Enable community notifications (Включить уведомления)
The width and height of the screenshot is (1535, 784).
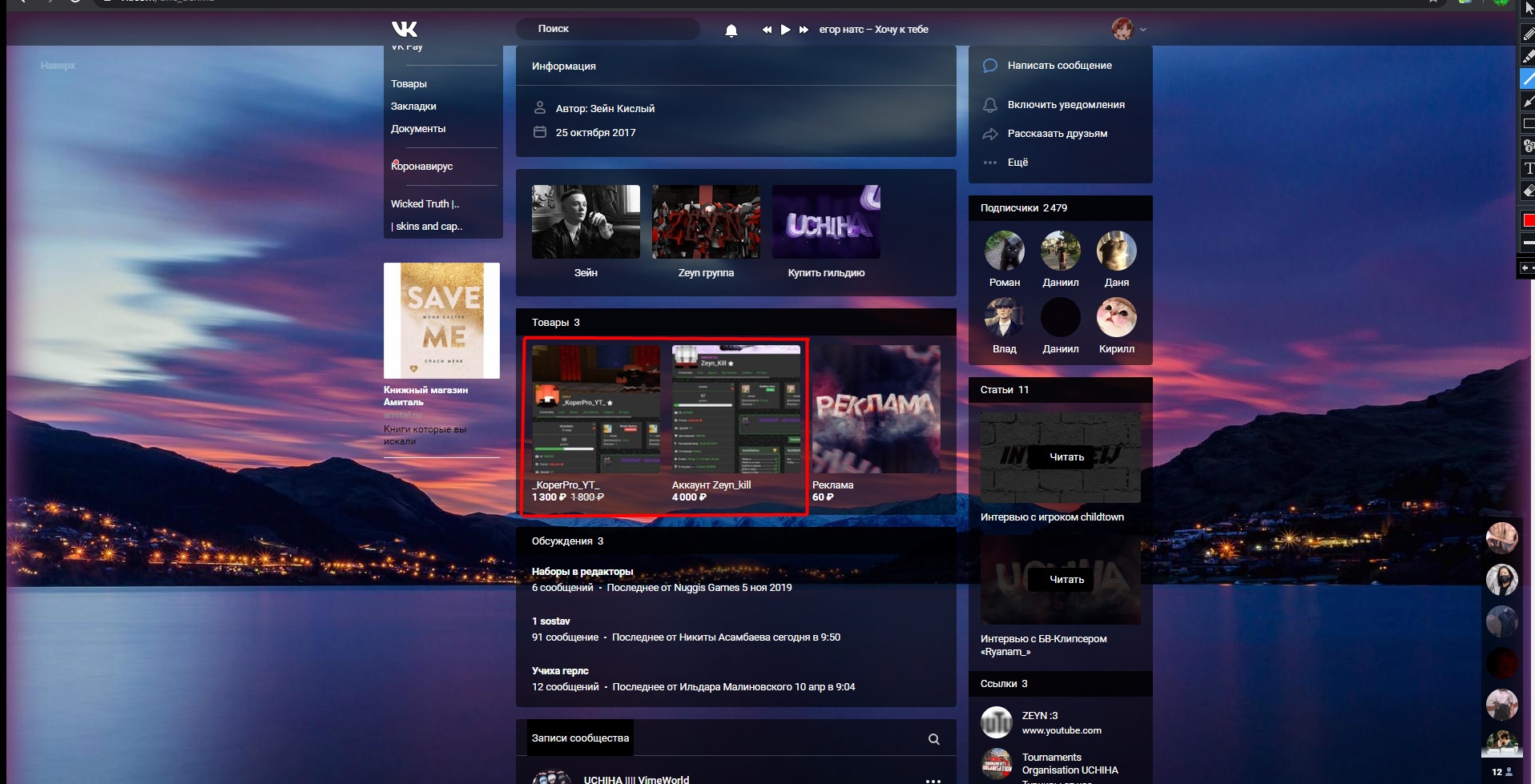1066,105
